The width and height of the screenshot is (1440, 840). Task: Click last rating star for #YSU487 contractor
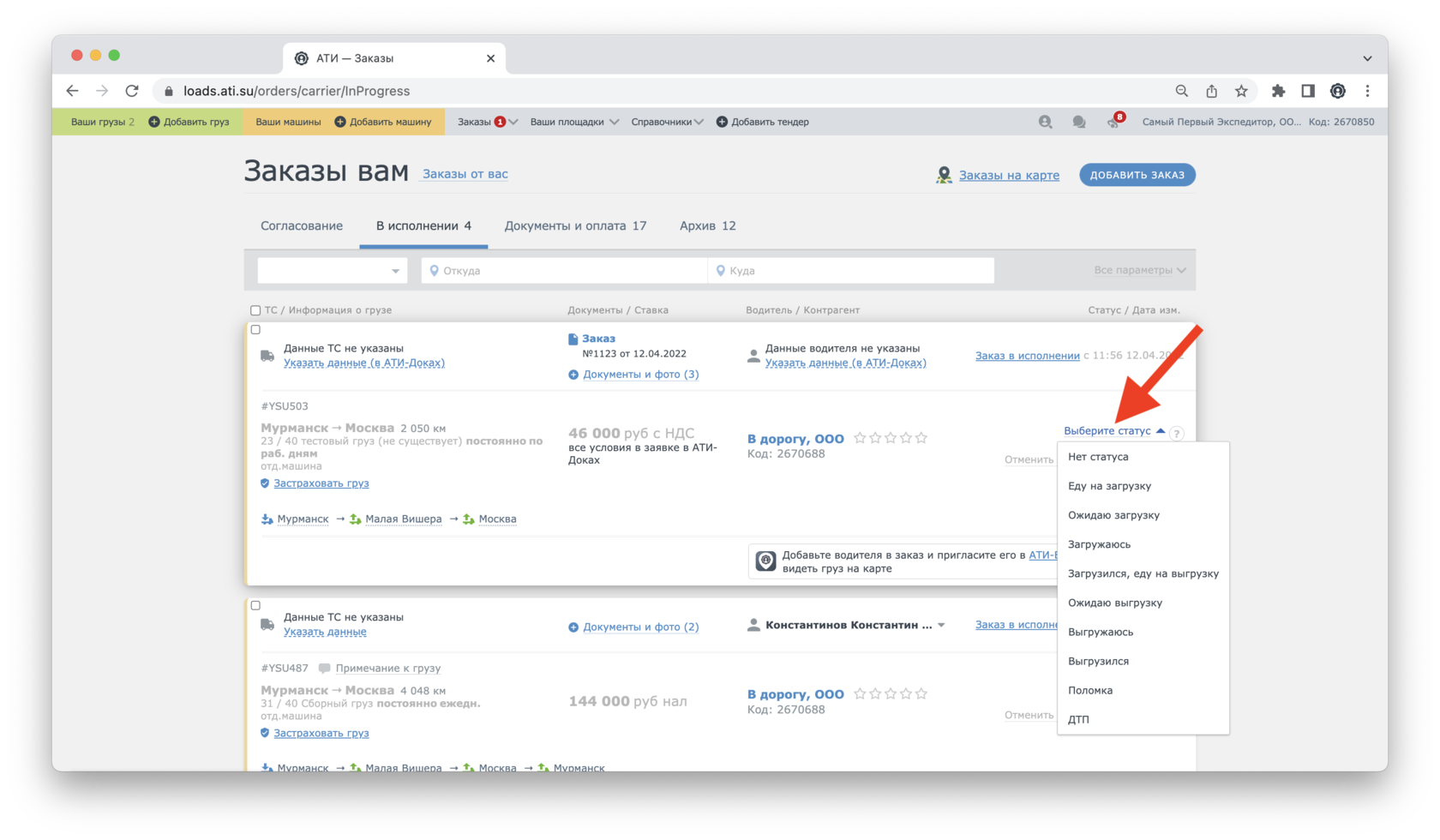921,693
